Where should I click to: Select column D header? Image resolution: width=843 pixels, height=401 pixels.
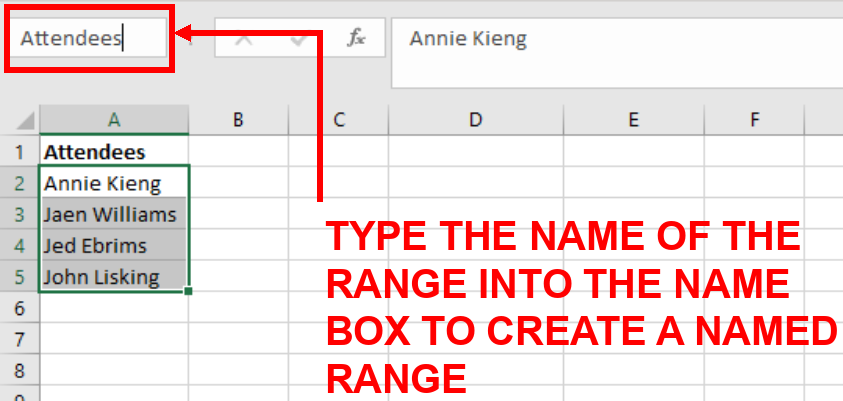[476, 120]
